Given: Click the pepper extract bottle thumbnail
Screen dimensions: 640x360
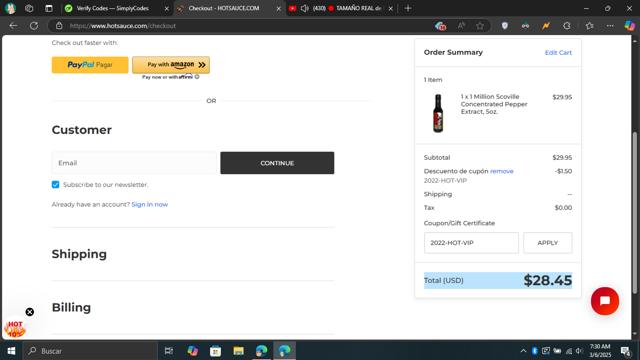Looking at the screenshot, I should pyautogui.click(x=438, y=113).
